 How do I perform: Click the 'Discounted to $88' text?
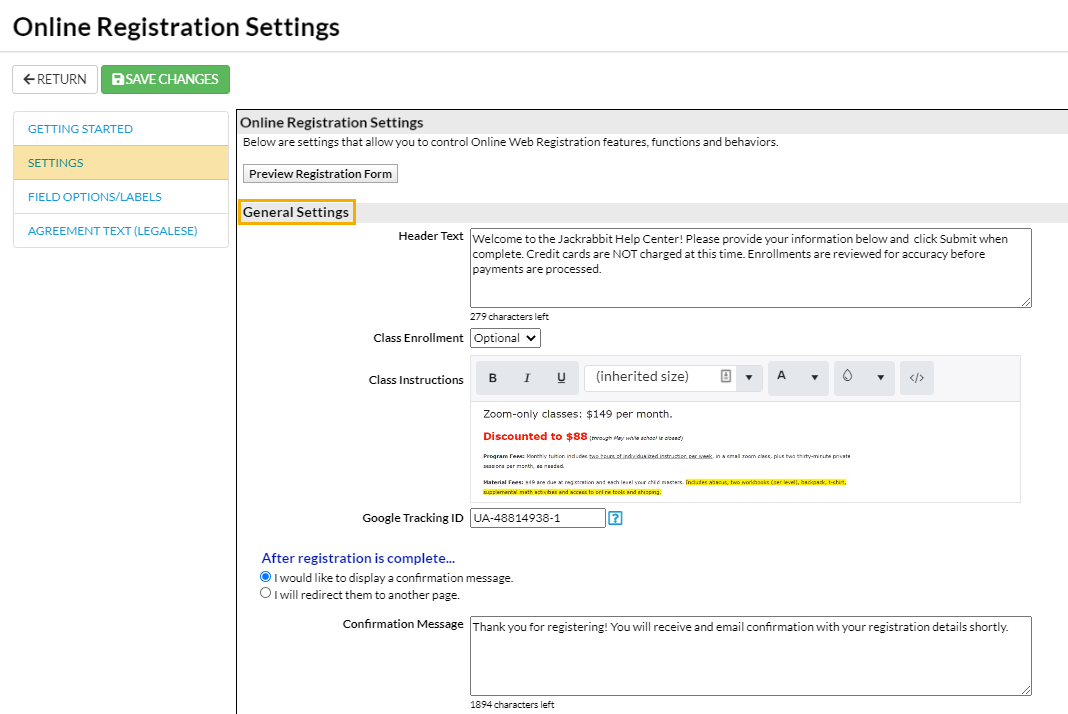(535, 436)
